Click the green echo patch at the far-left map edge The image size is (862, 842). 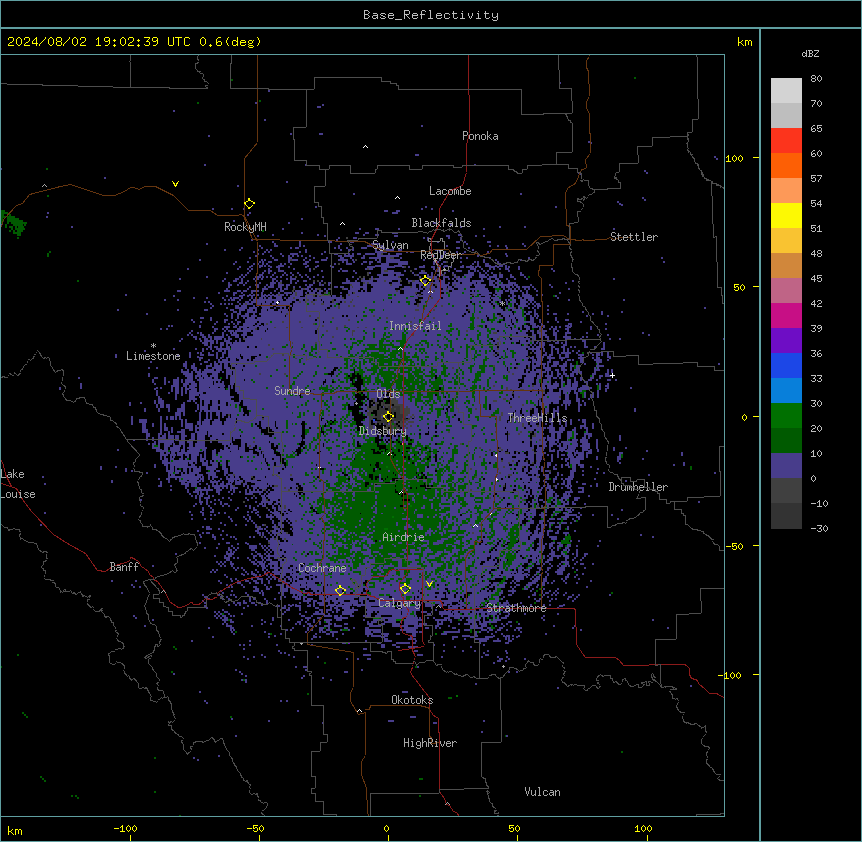click(x=14, y=224)
